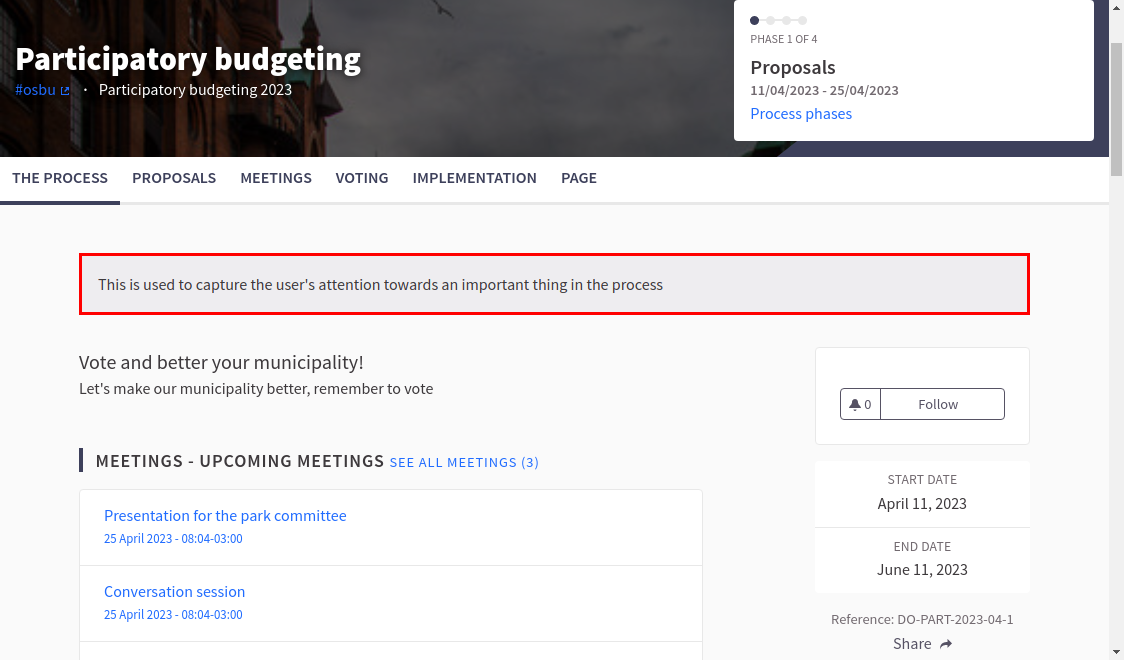Open the Implementation tab

475,178
